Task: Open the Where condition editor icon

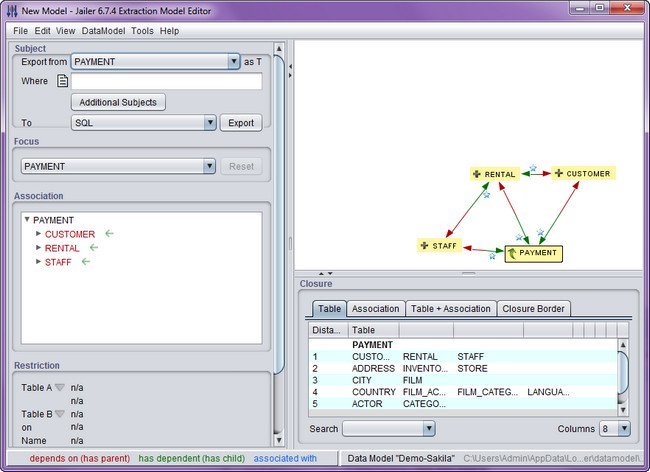Action: (62, 81)
